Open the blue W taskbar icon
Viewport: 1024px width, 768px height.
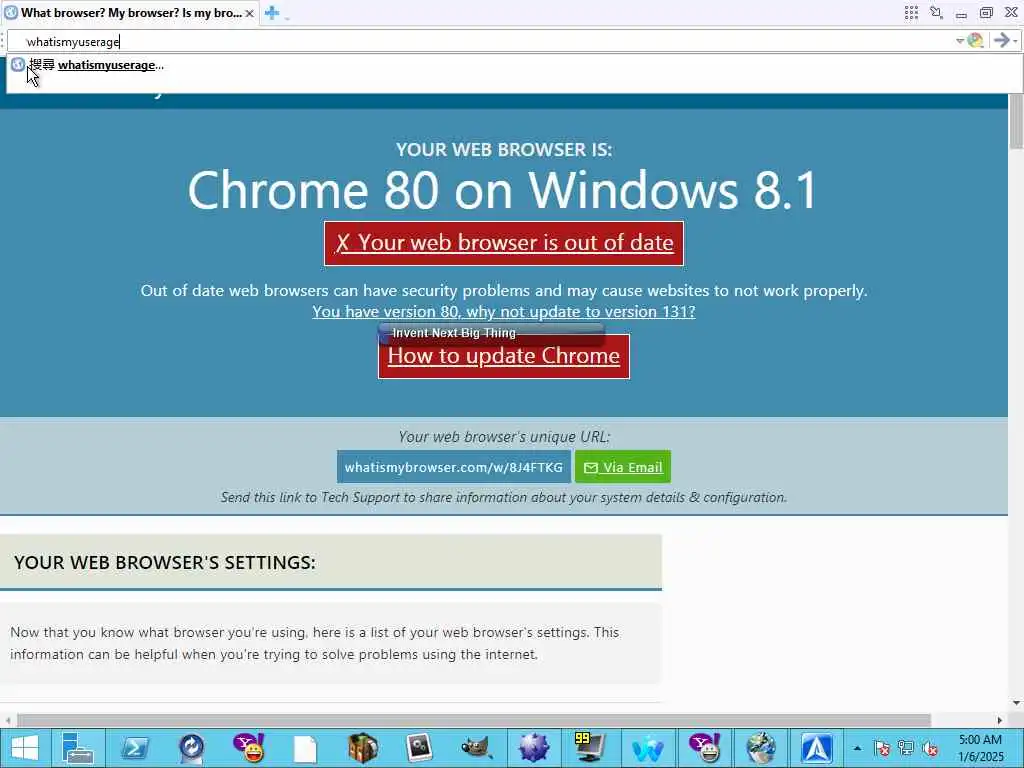tap(647, 748)
